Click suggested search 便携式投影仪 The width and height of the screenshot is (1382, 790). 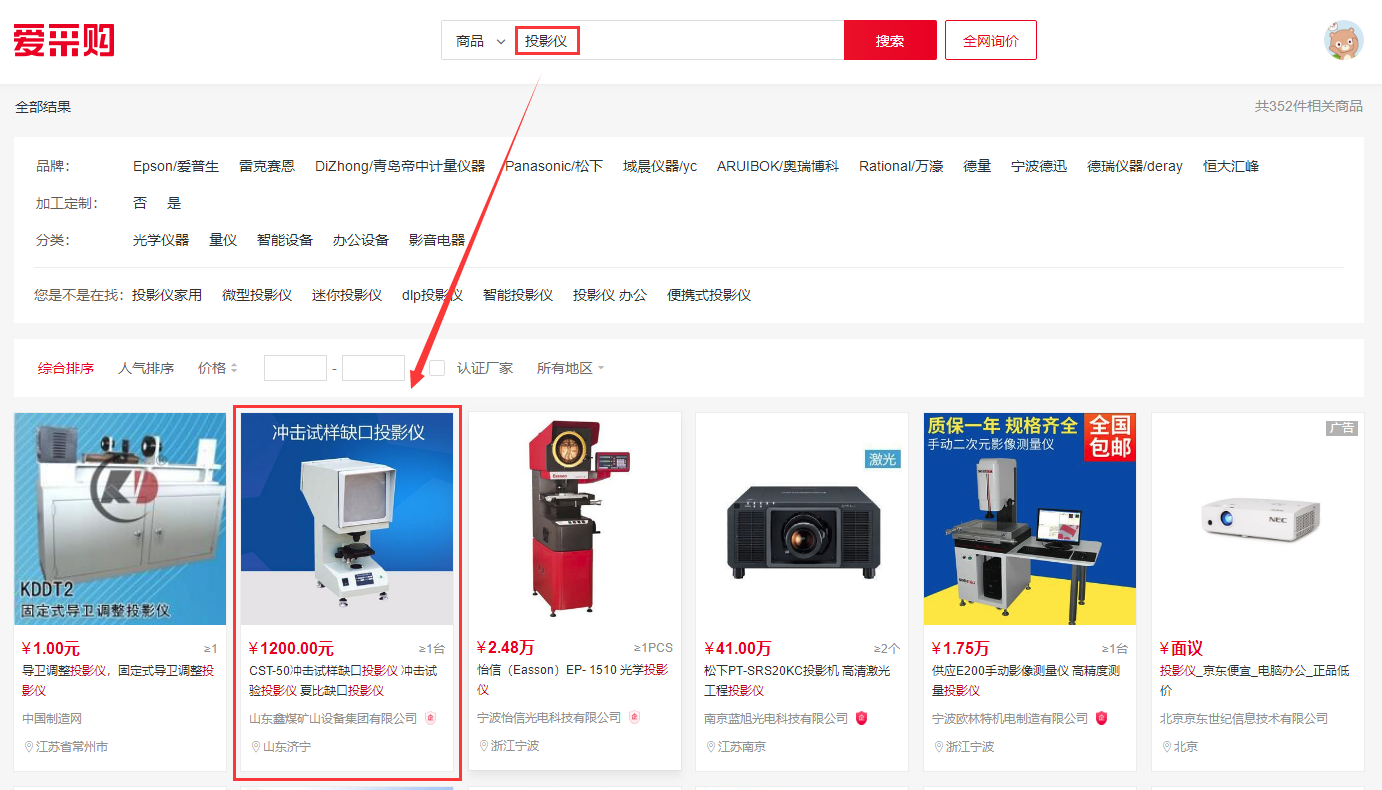click(709, 295)
